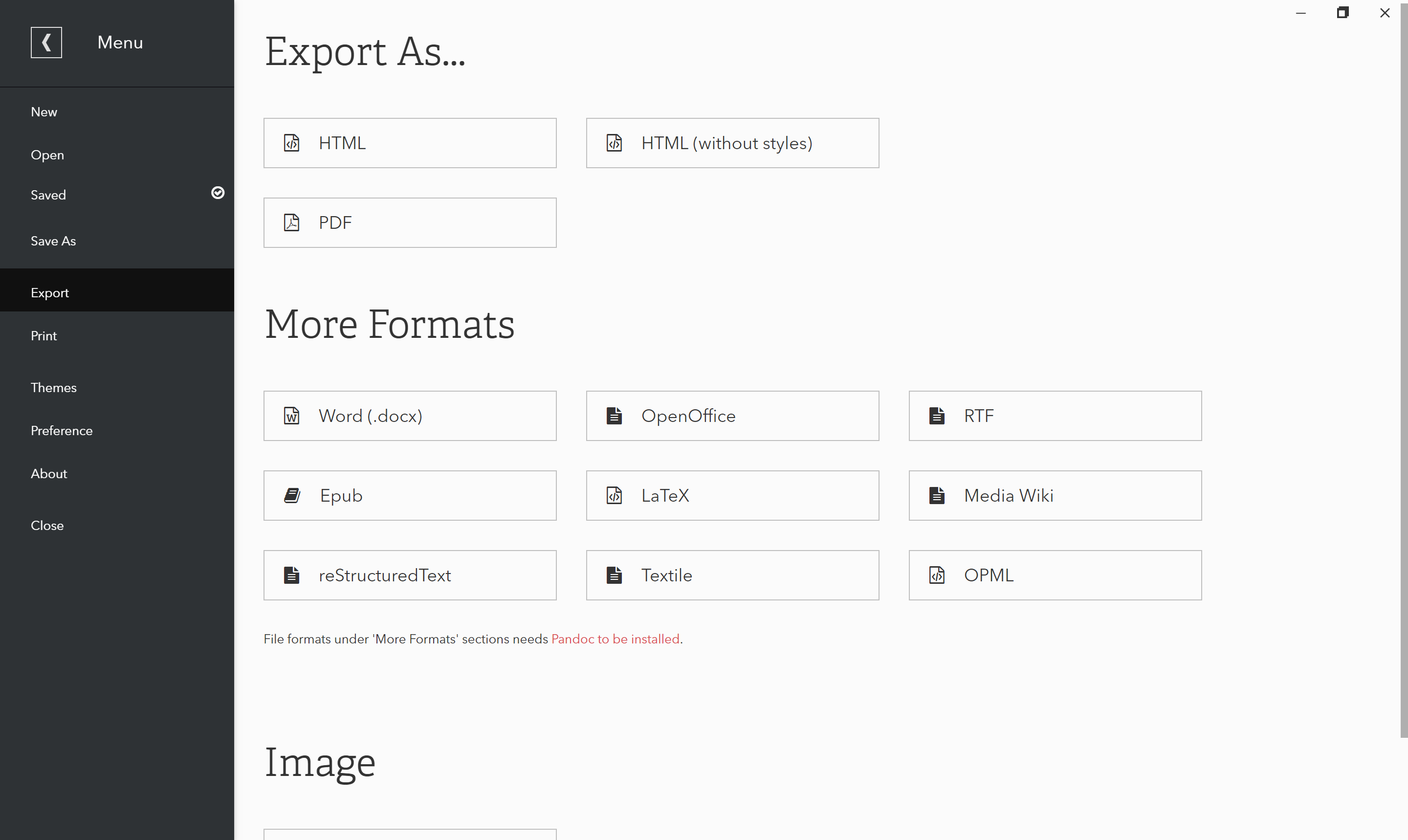Click the back arrow icon beside Menu
This screenshot has width=1408, height=840.
[x=46, y=43]
